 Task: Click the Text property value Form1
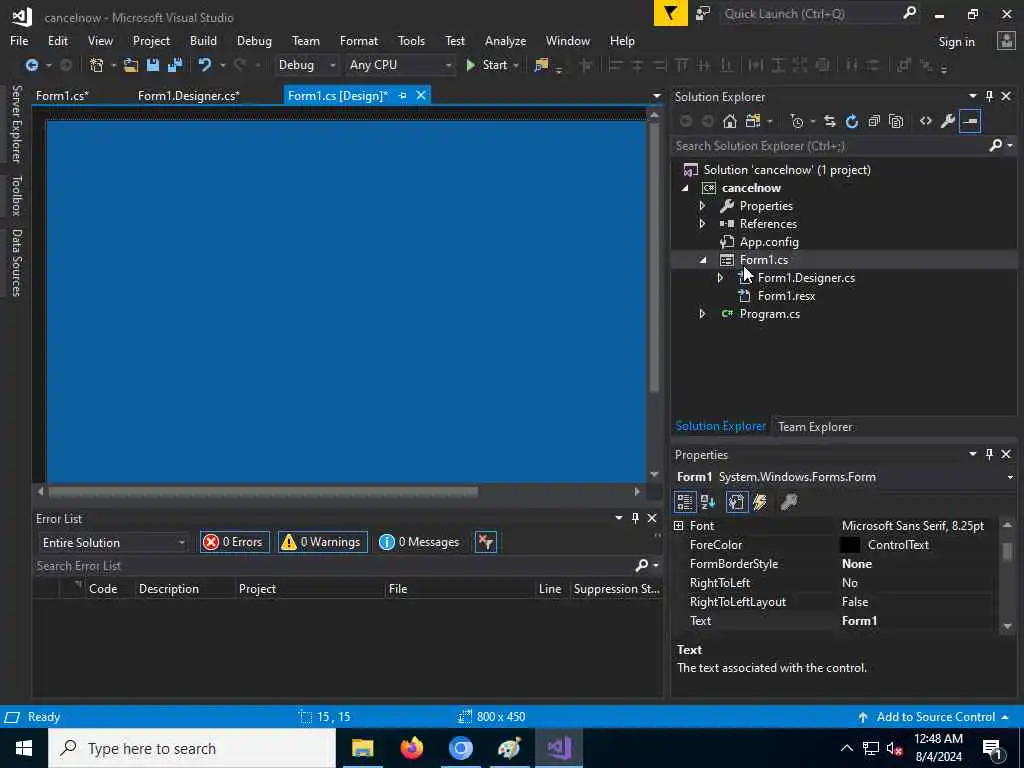(859, 621)
